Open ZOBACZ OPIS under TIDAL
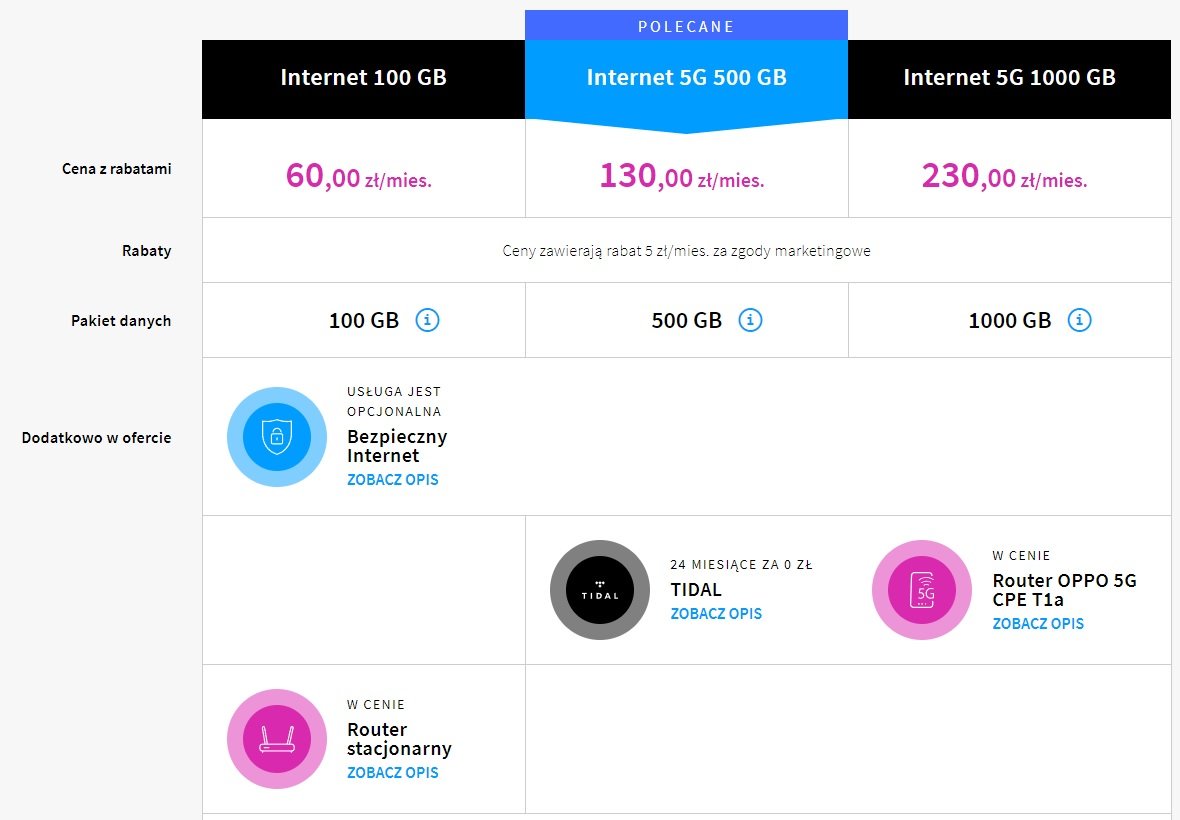Image resolution: width=1180 pixels, height=820 pixels. [716, 613]
